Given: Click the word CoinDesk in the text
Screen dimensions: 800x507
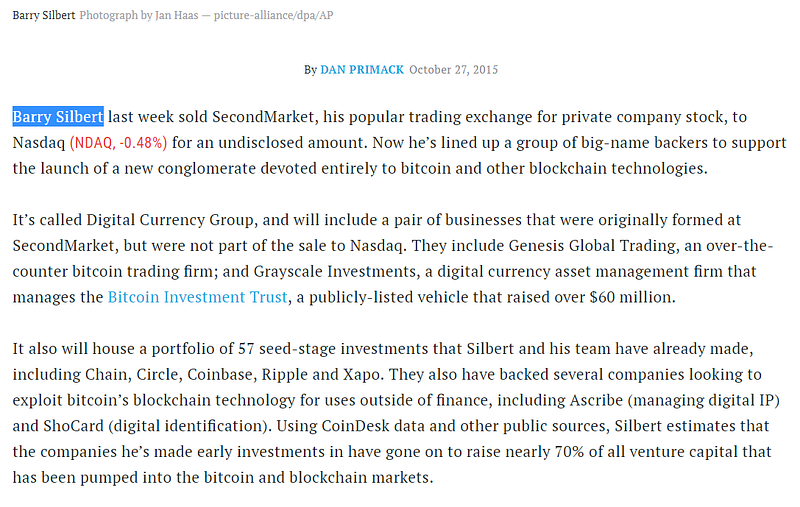Looking at the screenshot, I should 355,426.
